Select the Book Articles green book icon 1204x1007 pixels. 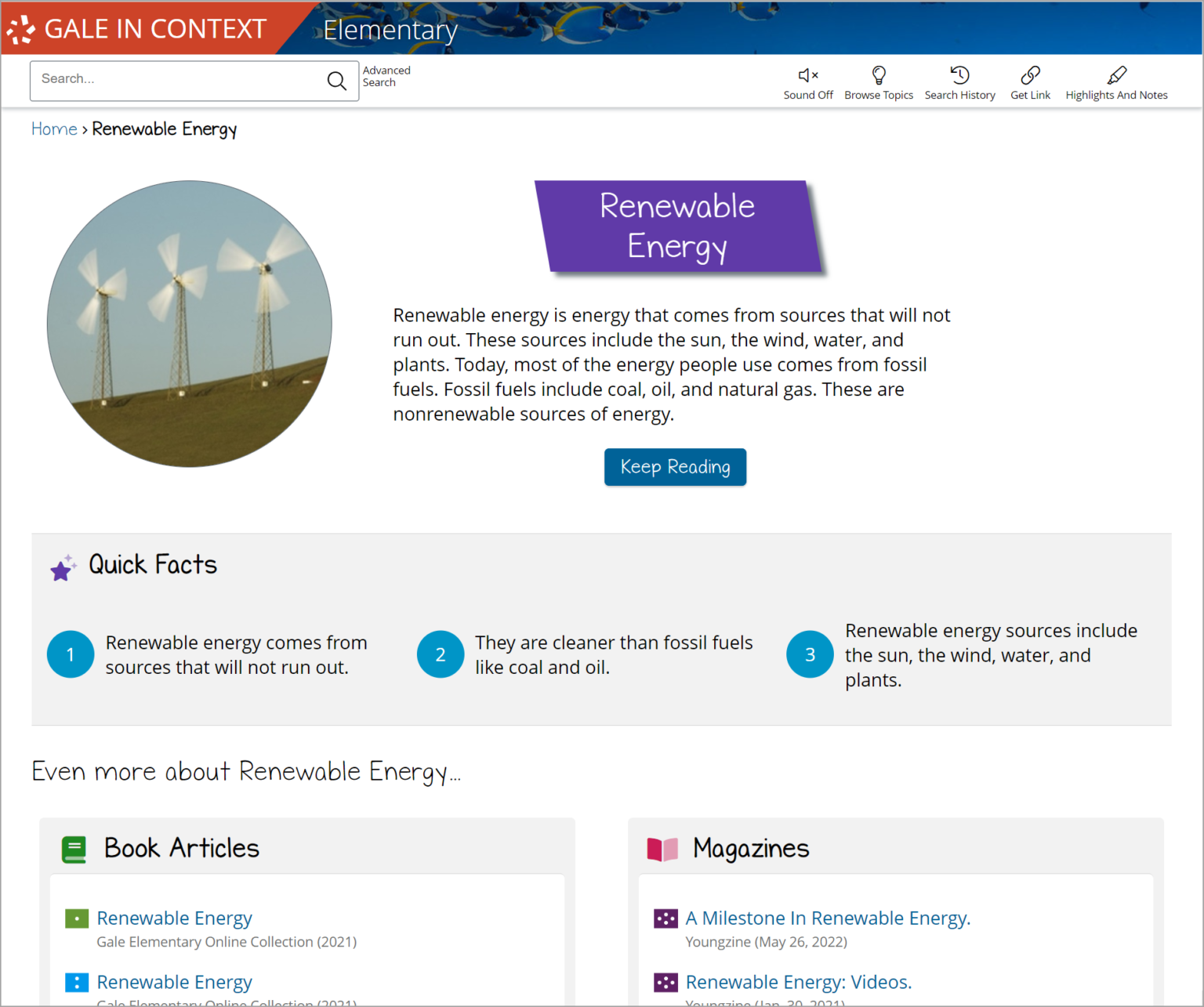point(74,849)
